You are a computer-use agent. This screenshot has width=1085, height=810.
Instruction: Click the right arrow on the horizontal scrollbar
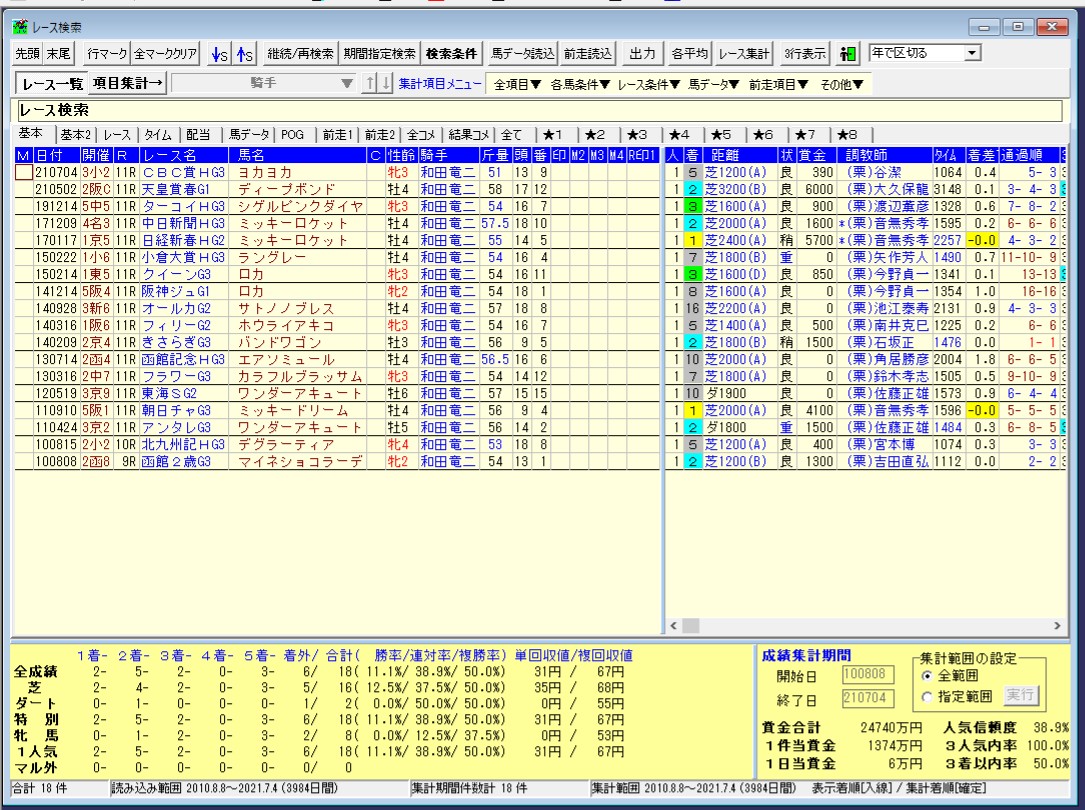pos(1059,626)
